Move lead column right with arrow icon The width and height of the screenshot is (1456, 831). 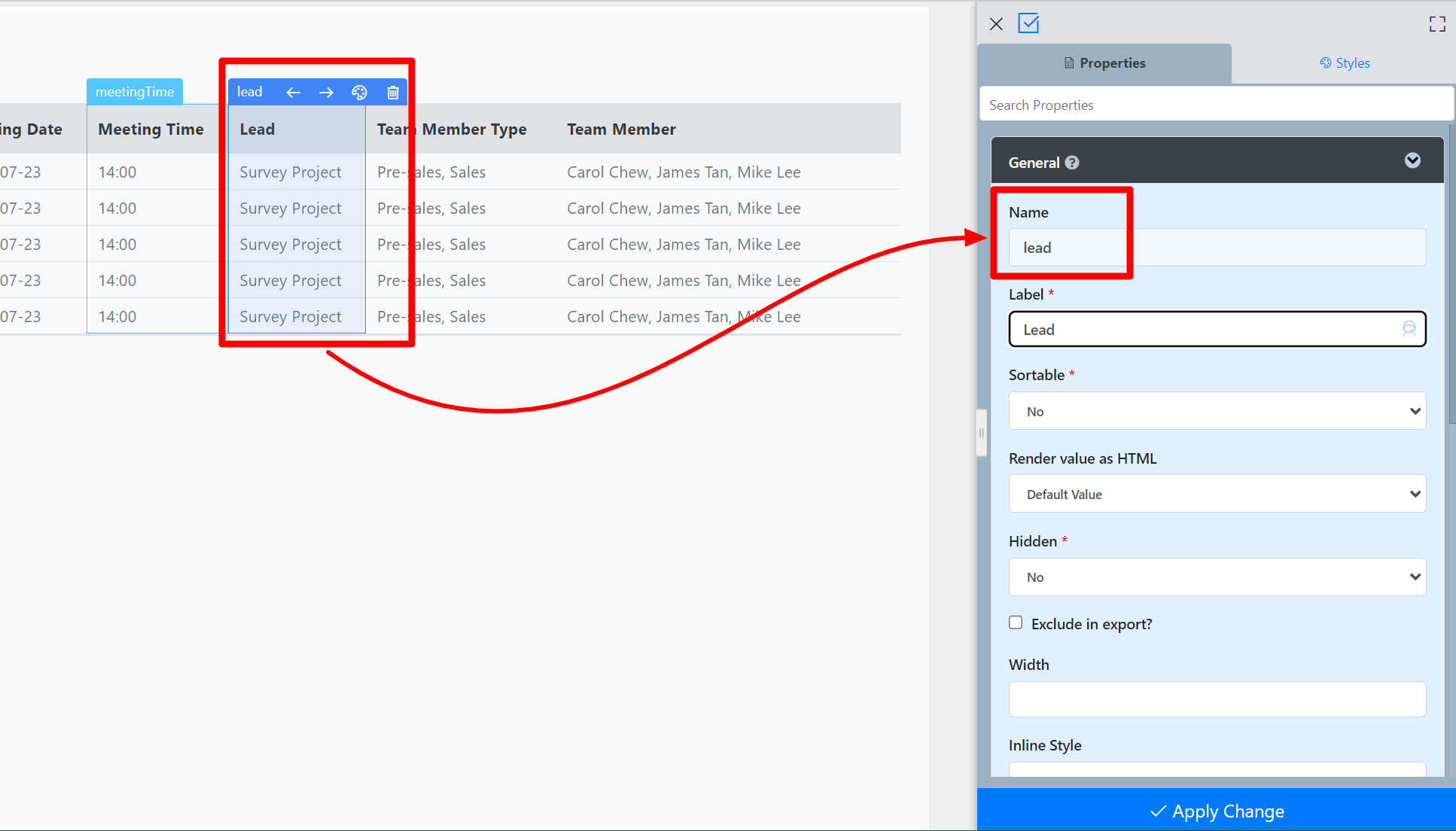point(326,92)
